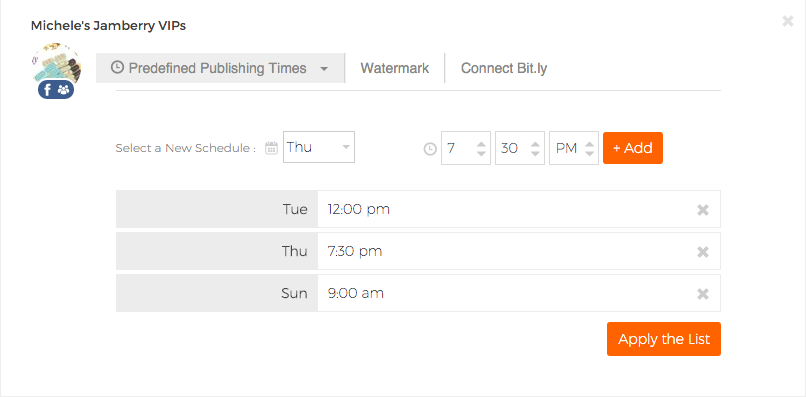Toggle AM/PM using the up arrow

(x=590, y=144)
